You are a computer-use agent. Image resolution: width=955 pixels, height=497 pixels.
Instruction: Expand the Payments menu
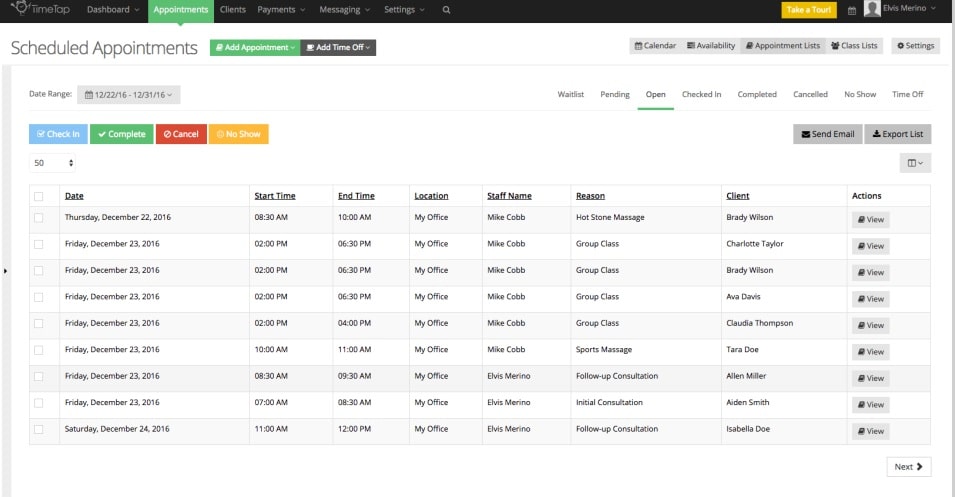pos(281,10)
